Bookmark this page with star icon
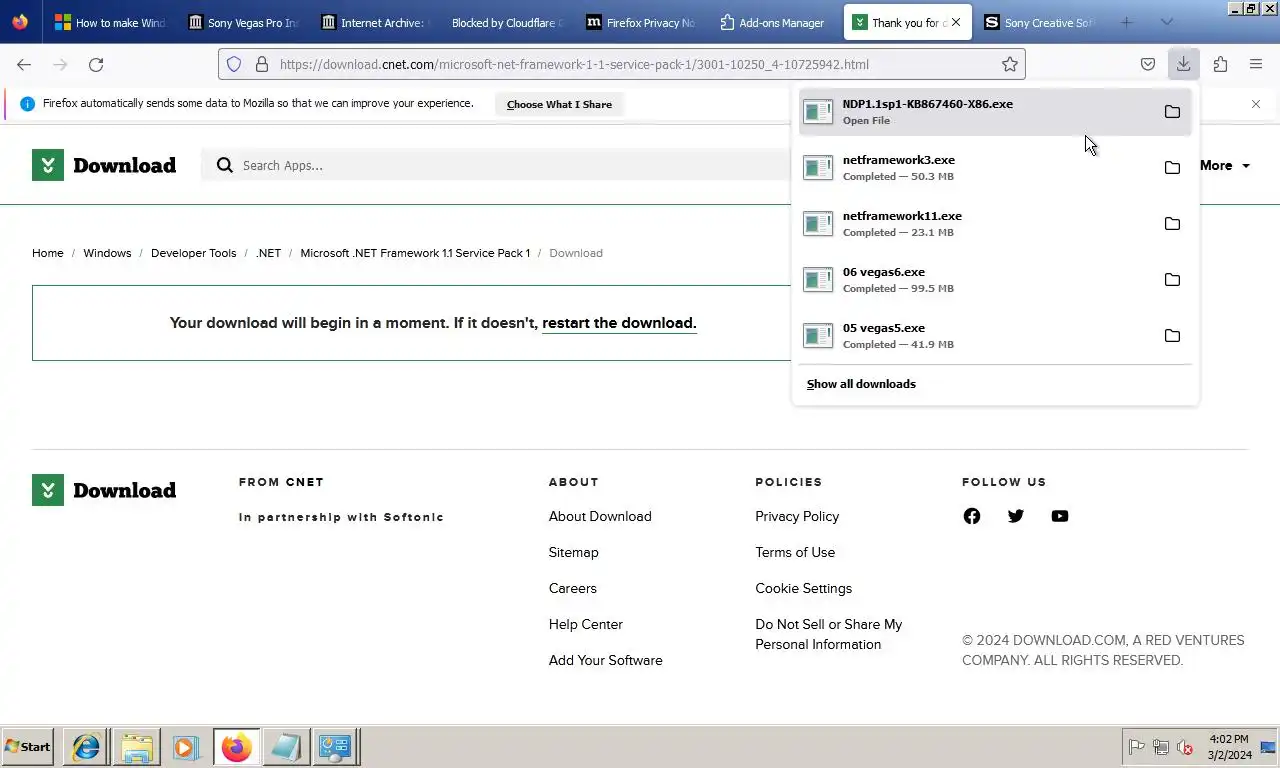1280x768 pixels. tap(1010, 64)
